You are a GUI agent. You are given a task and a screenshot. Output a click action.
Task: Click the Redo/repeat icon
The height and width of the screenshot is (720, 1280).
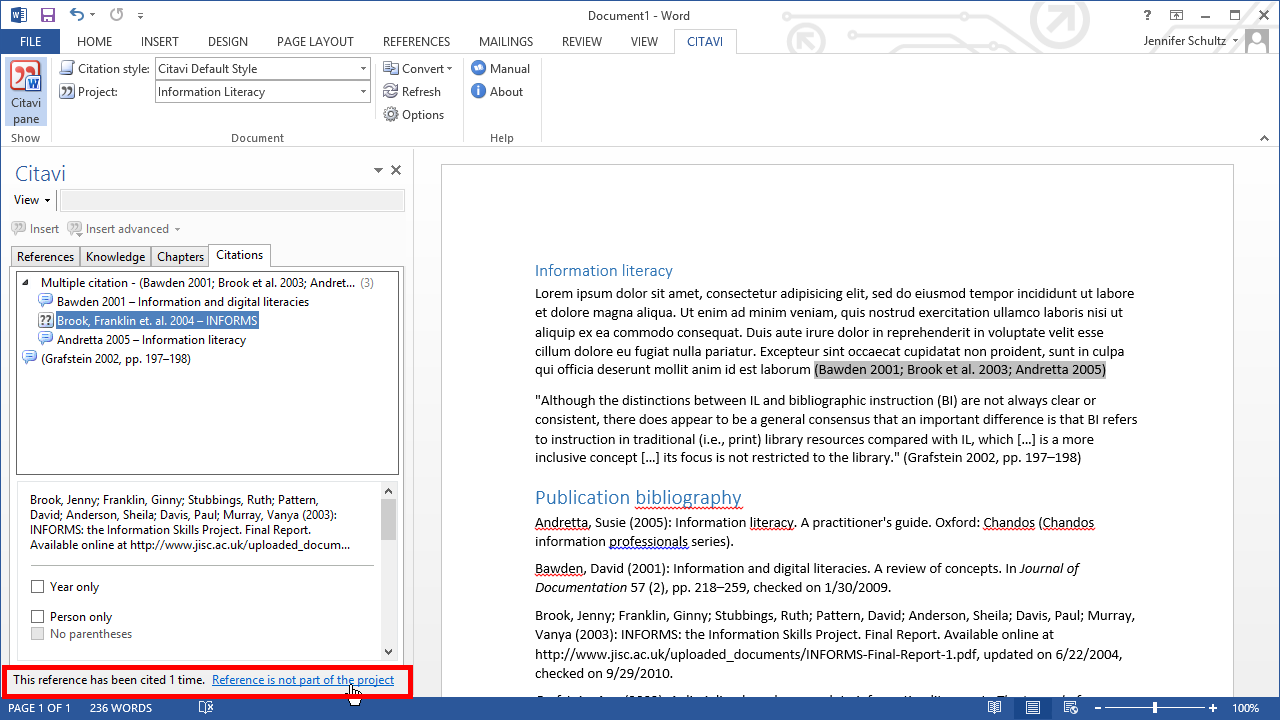pyautogui.click(x=116, y=15)
